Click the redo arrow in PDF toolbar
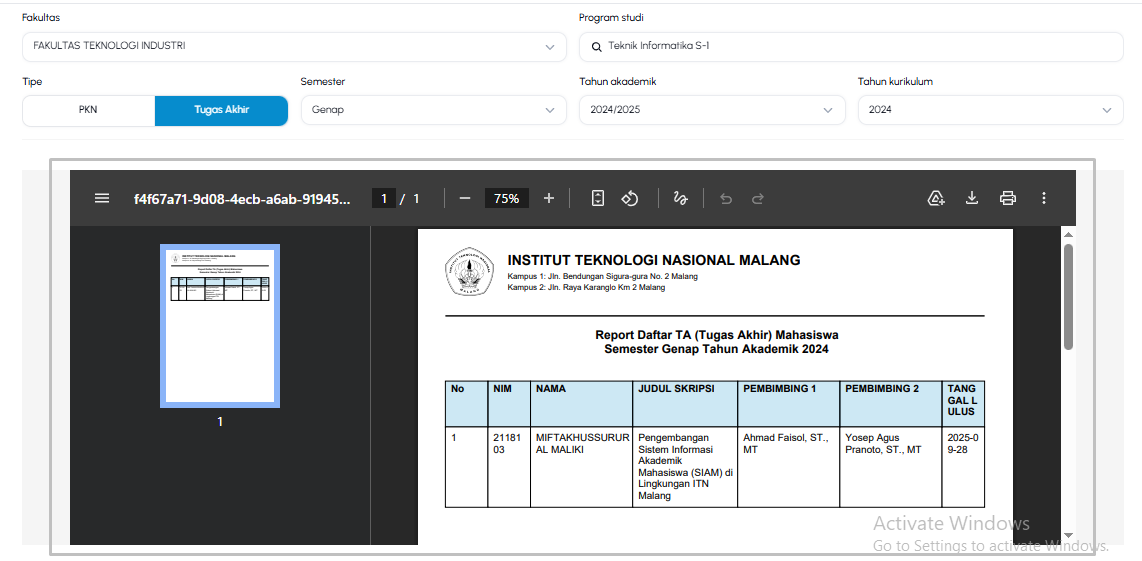The width and height of the screenshot is (1142, 561). tap(757, 198)
